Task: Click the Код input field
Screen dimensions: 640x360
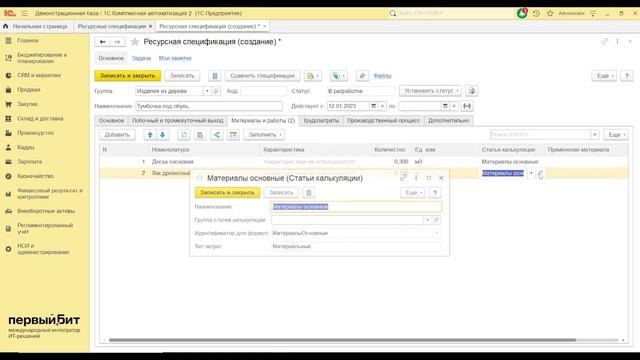Action: click(264, 91)
